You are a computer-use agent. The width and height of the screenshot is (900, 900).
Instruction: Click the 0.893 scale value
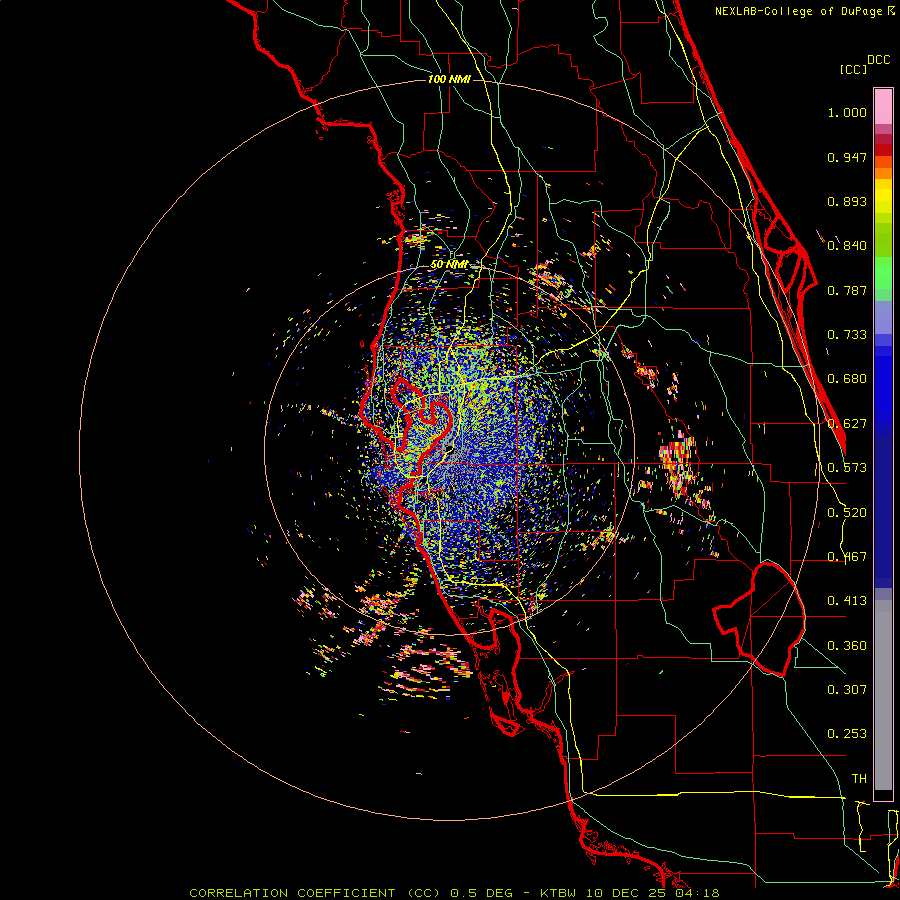pos(847,201)
